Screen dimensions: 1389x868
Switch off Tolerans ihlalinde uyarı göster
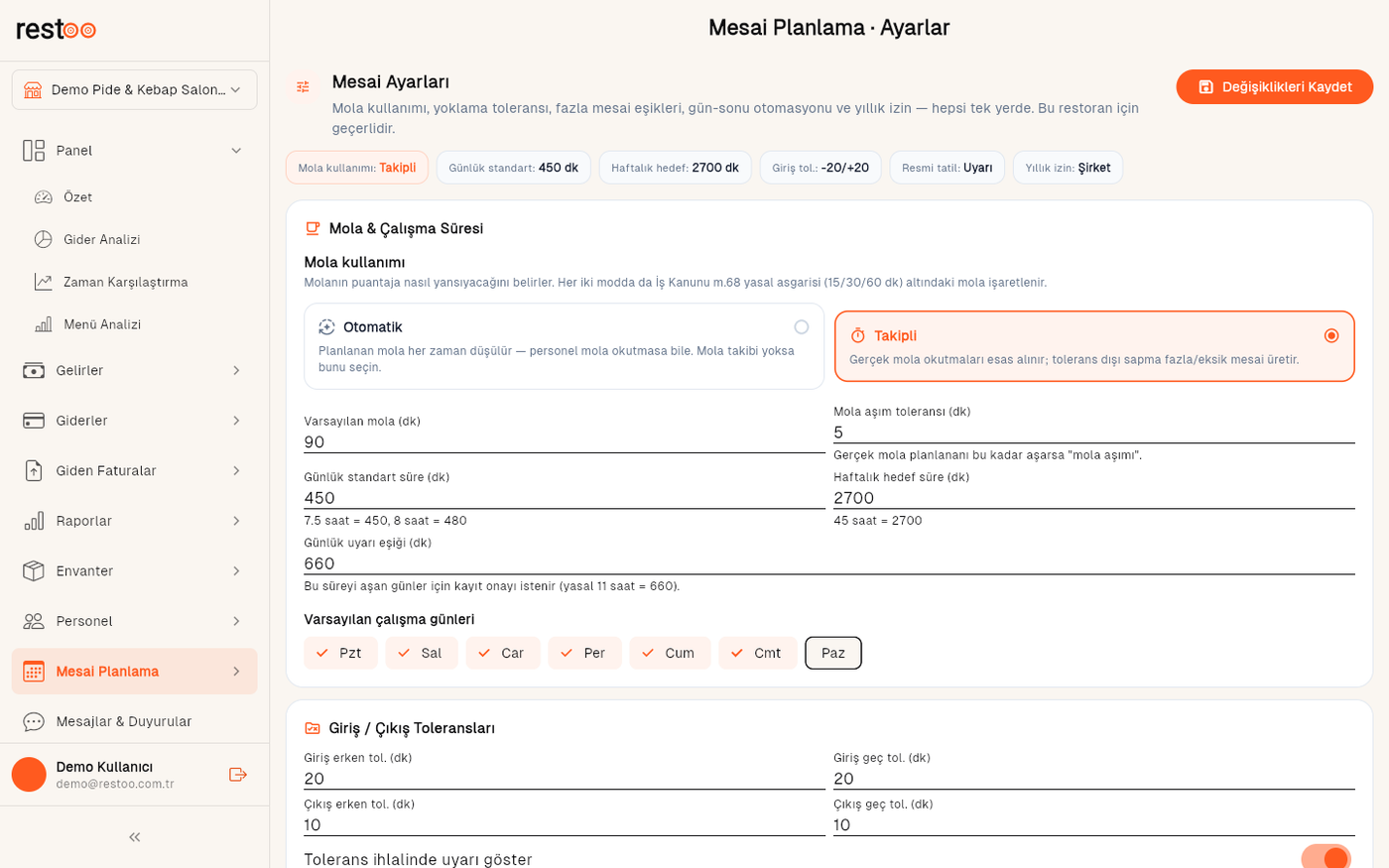tap(1326, 857)
